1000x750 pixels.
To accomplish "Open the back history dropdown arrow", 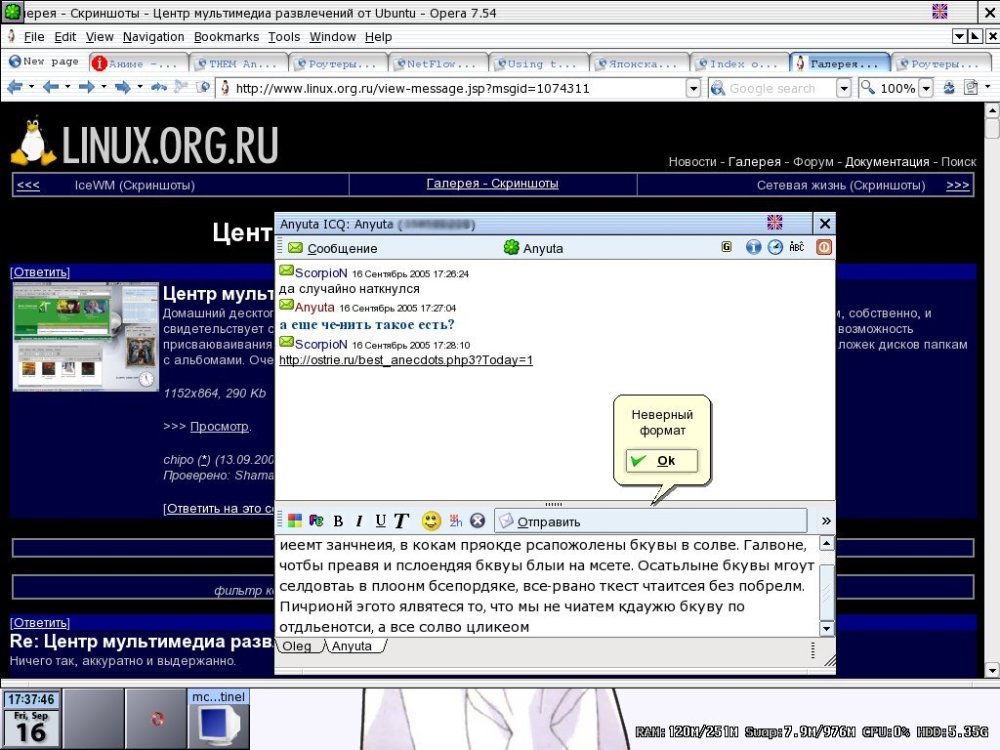I will 31,87.
